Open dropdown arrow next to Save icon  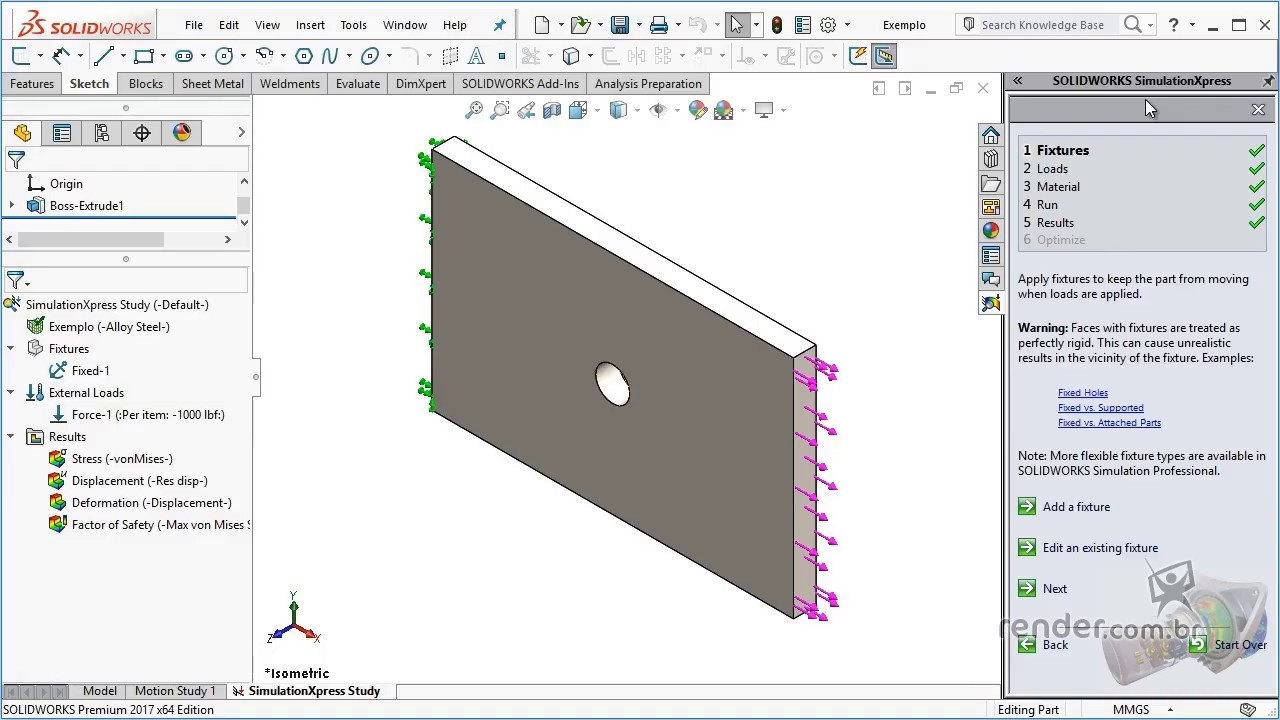click(x=639, y=25)
